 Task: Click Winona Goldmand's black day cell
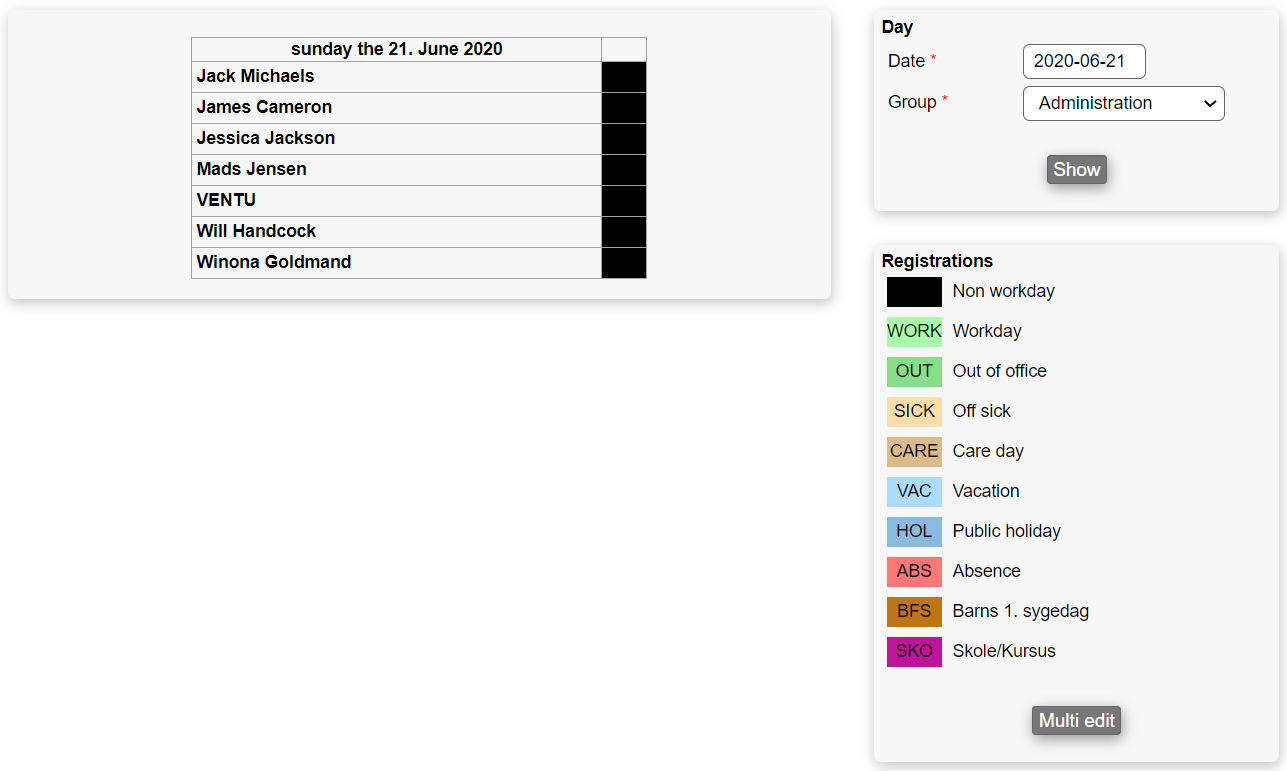point(623,263)
